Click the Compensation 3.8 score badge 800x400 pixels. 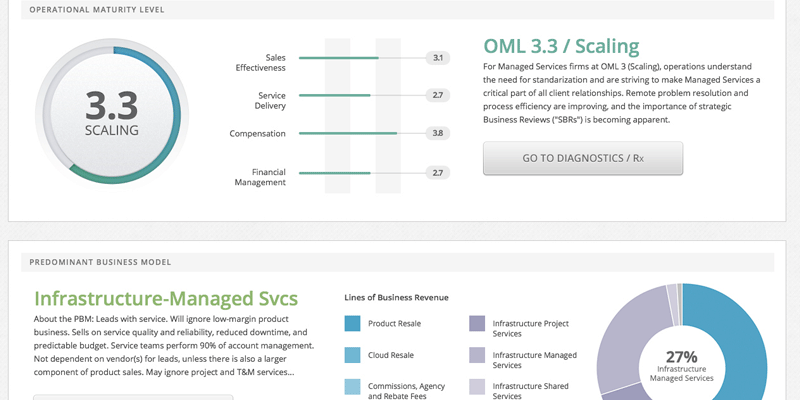click(437, 133)
